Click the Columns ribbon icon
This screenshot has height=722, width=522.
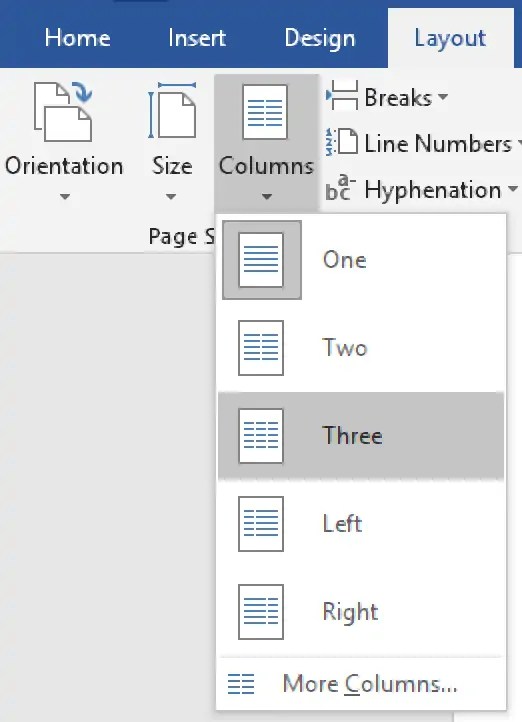pos(265,111)
